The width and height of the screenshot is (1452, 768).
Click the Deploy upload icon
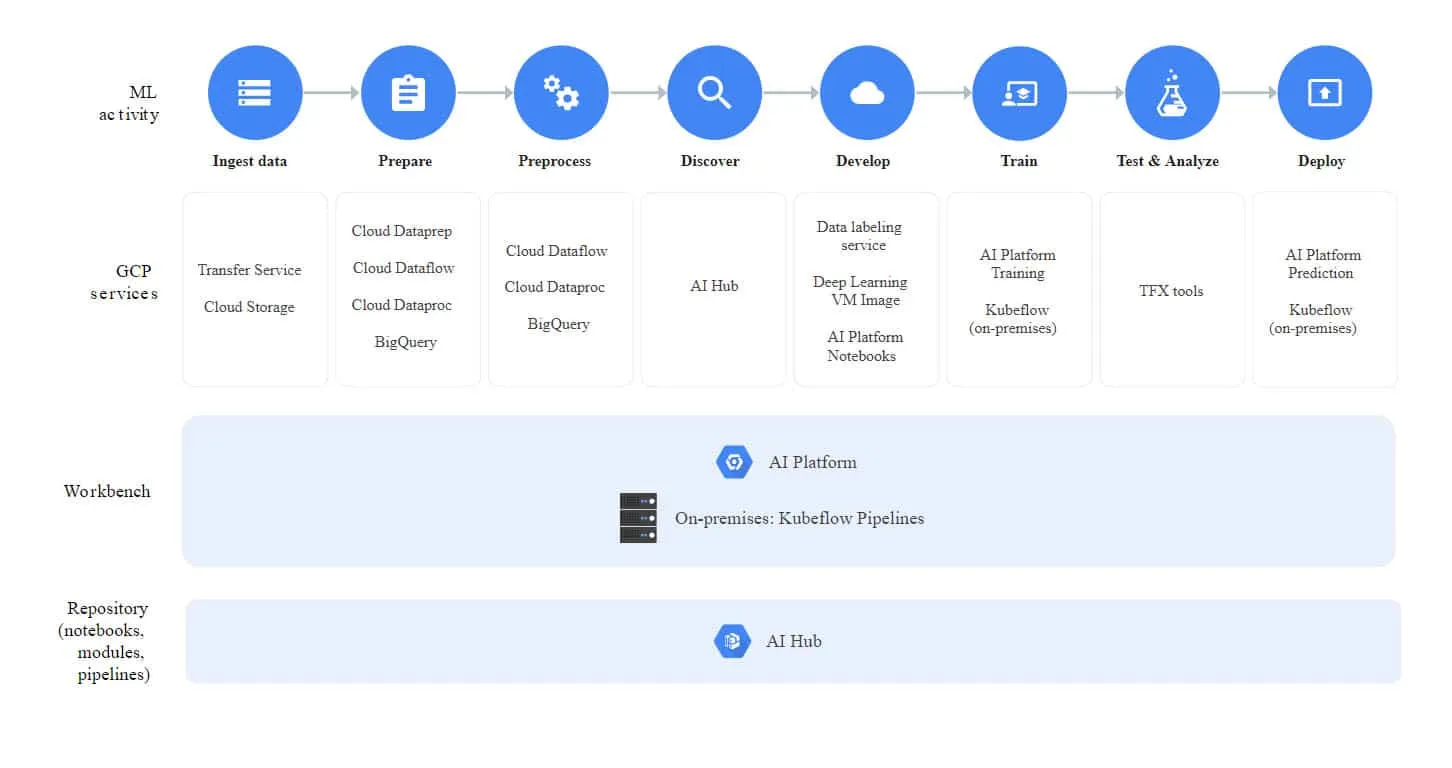point(1324,91)
